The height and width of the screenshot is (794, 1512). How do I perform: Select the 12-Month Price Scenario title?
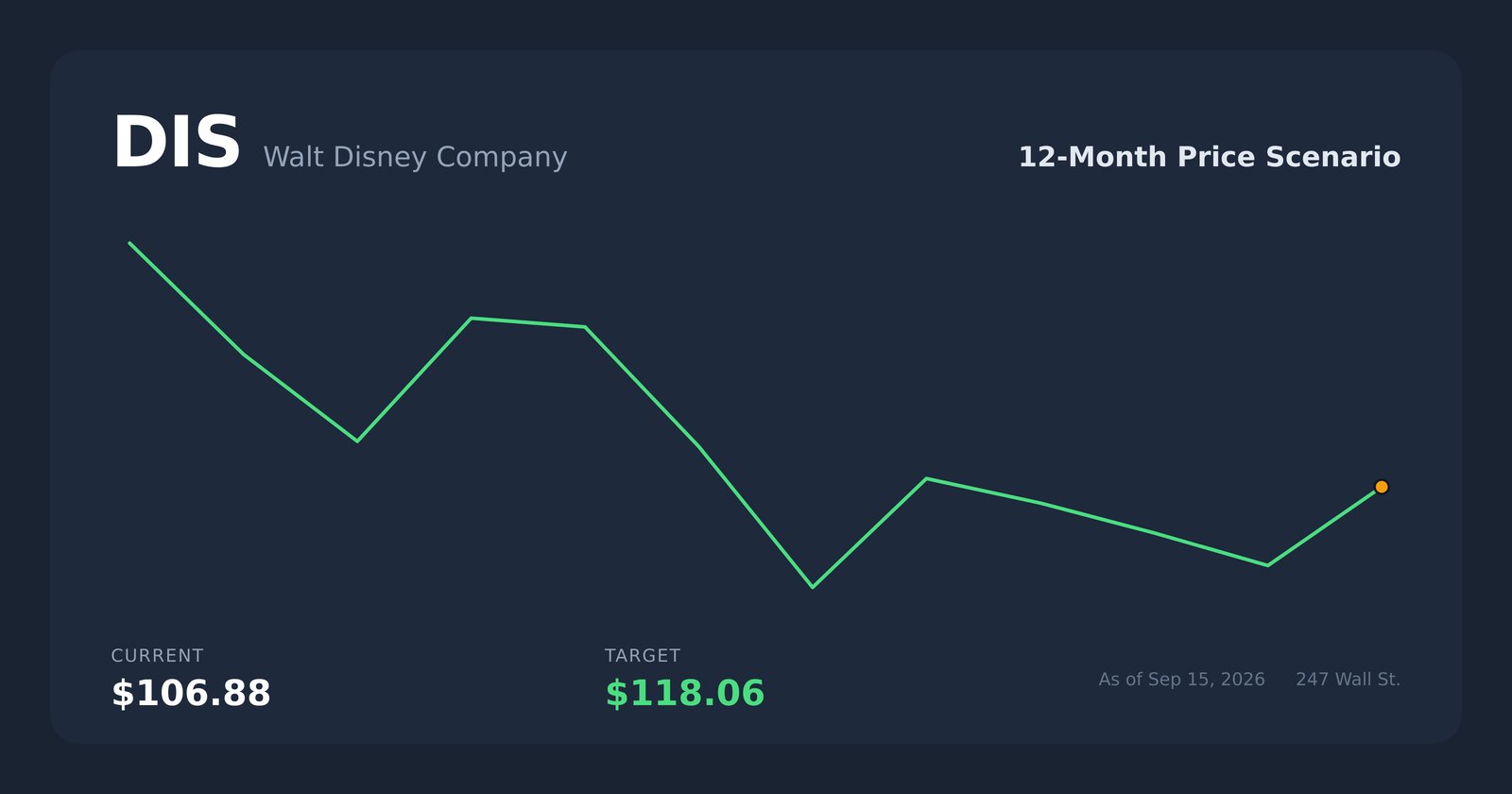click(x=1209, y=157)
